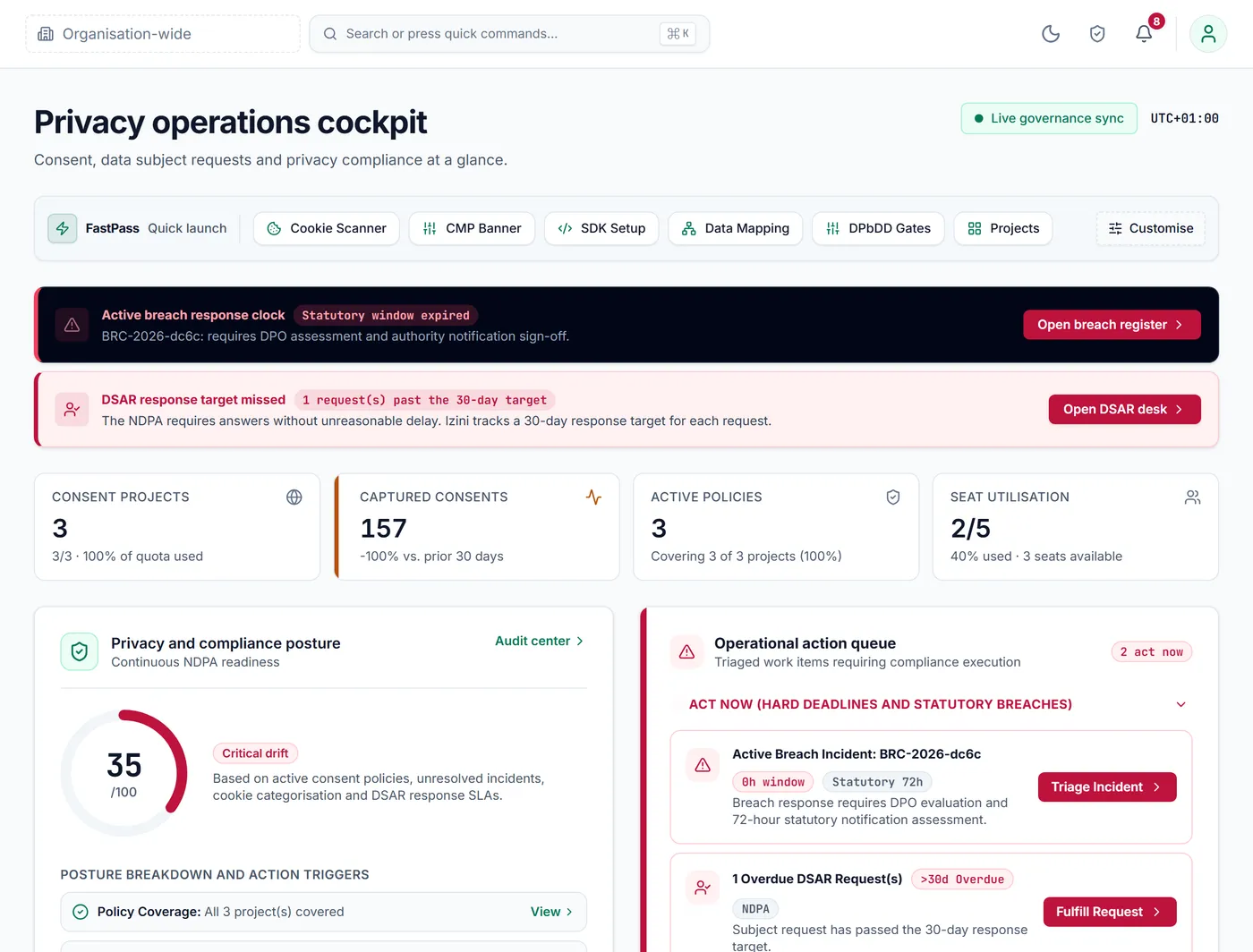The width and height of the screenshot is (1253, 952).
Task: Launch CMP Banner
Action: pos(472,228)
